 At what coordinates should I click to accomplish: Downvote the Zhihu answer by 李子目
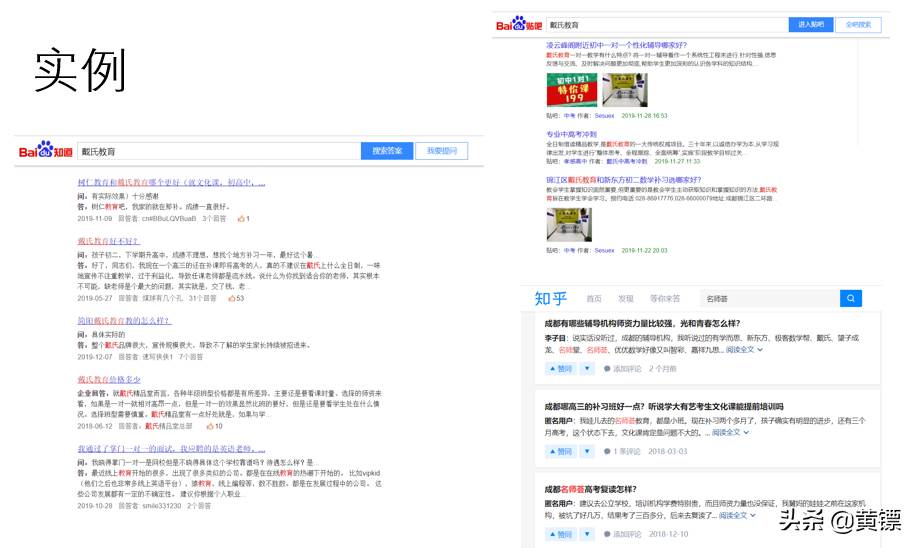click(x=587, y=368)
